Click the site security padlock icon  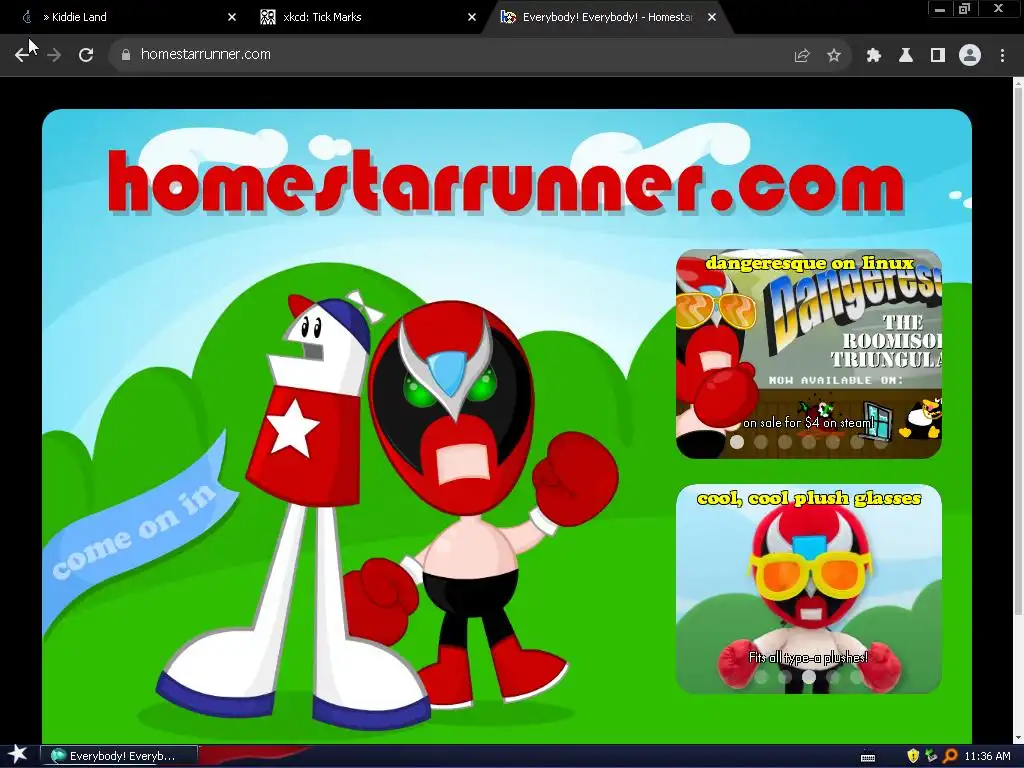[x=125, y=55]
